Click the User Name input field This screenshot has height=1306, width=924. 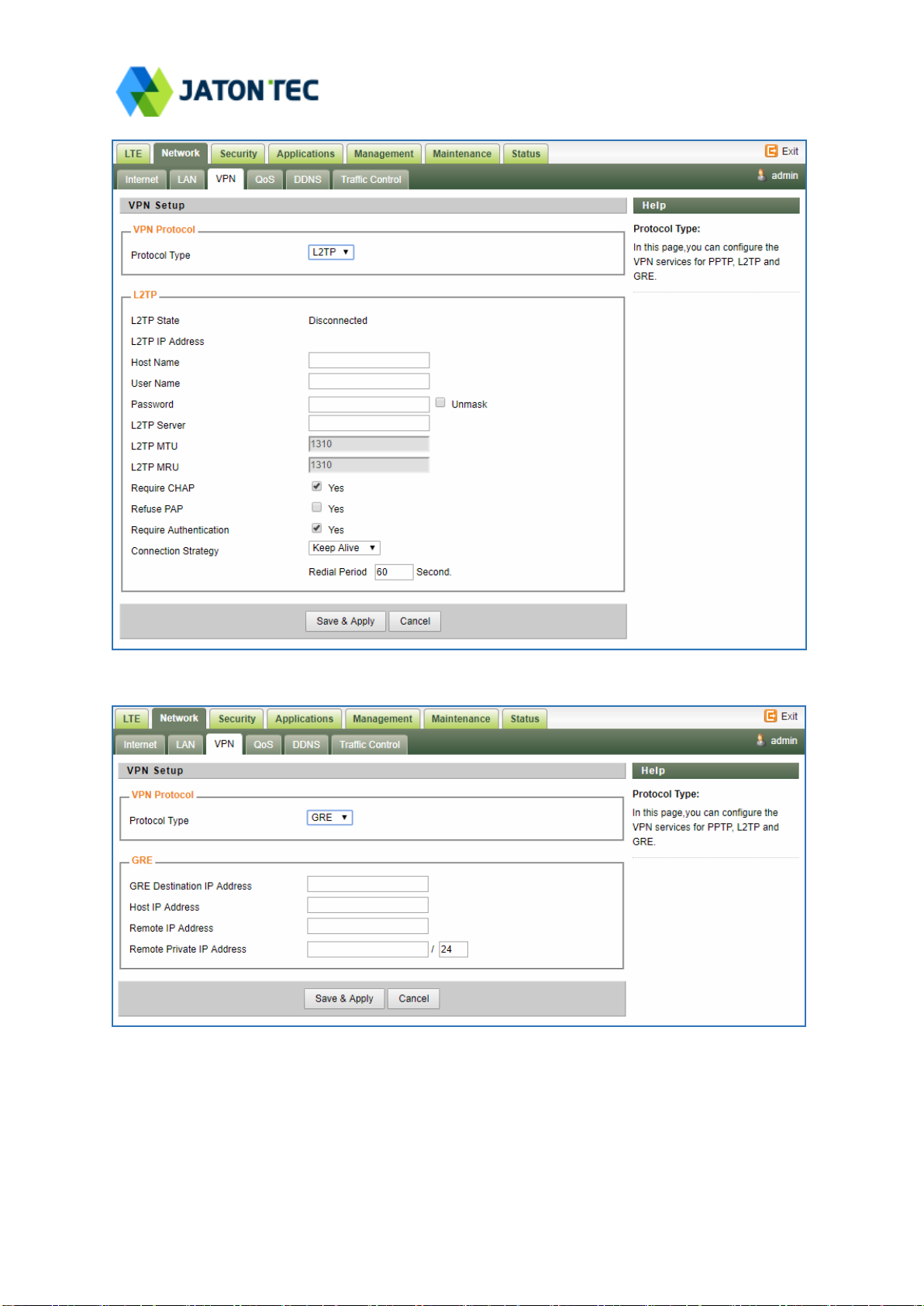[x=369, y=381]
